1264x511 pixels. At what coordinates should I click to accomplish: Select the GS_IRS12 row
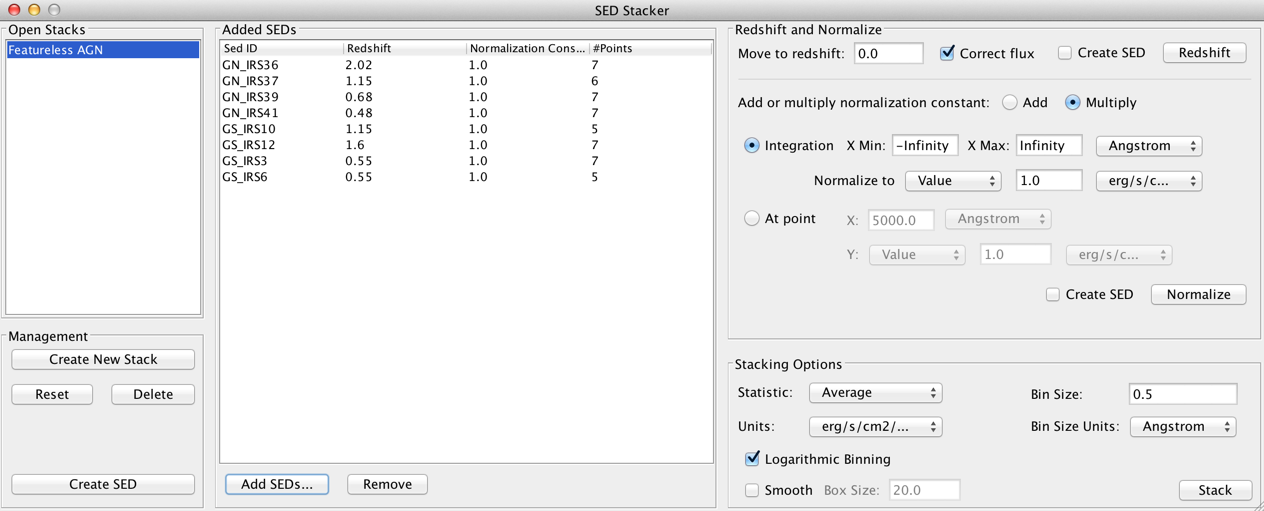click(x=466, y=145)
